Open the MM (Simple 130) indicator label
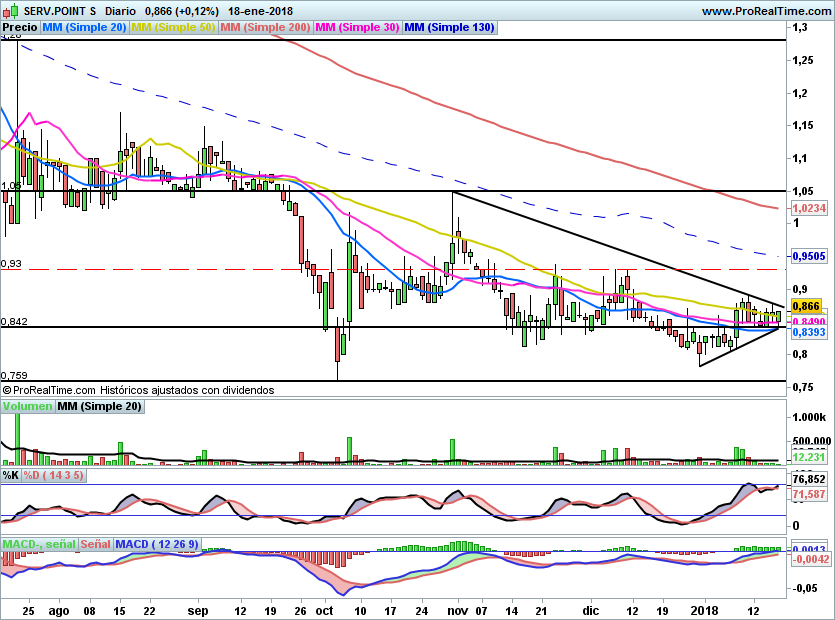Screen dimensions: 835x620 tap(449, 28)
